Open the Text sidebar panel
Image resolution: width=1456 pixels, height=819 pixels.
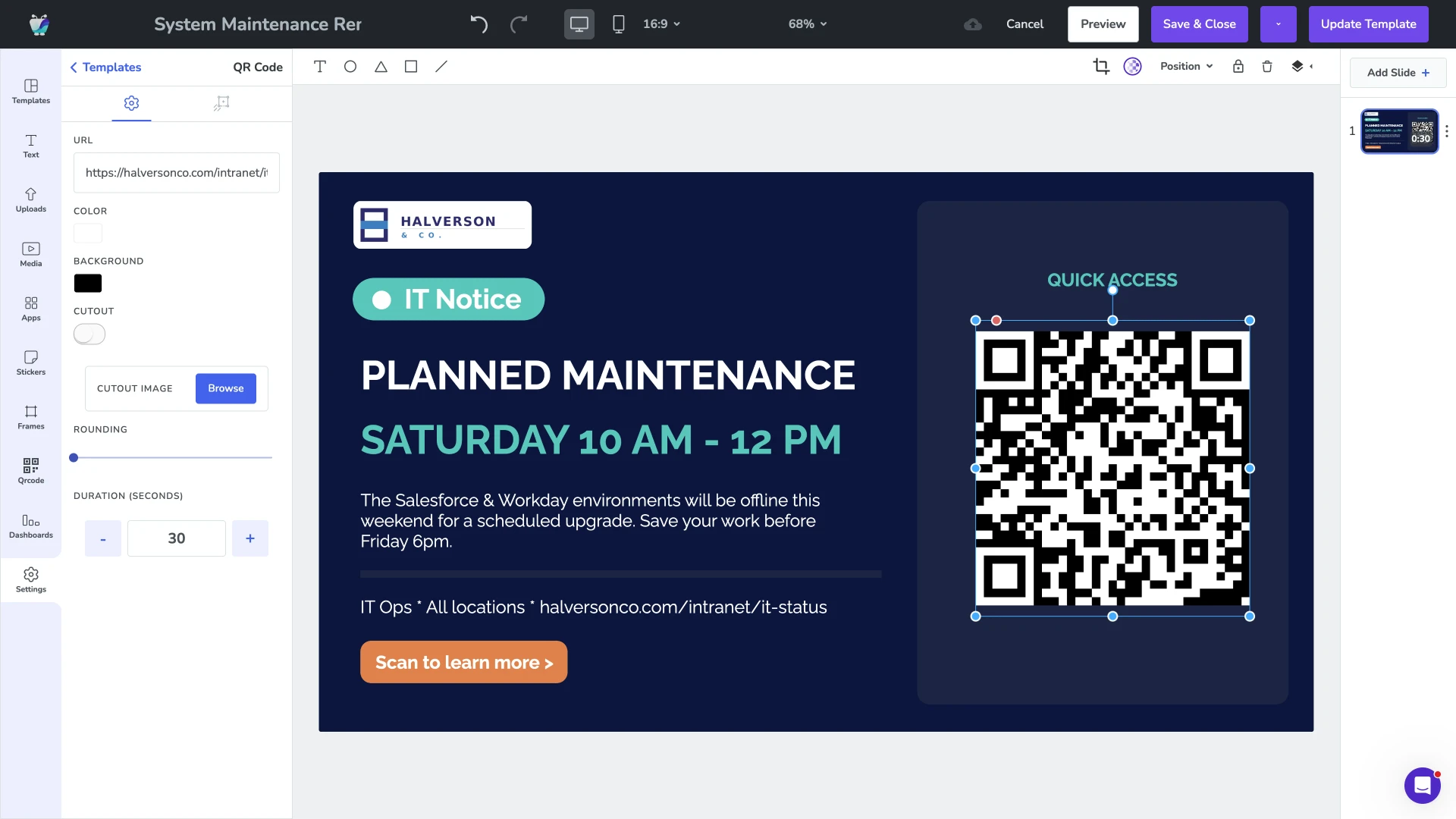(31, 146)
